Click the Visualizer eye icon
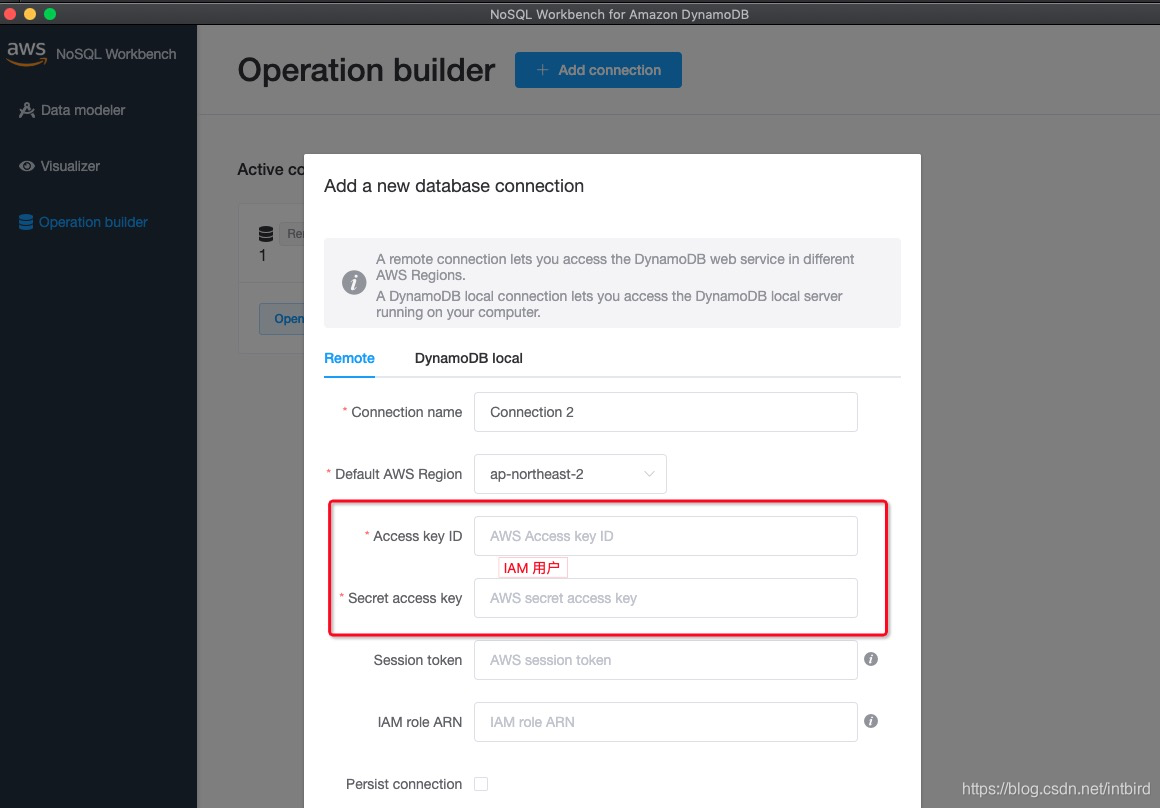The height and width of the screenshot is (808, 1160). point(27,166)
